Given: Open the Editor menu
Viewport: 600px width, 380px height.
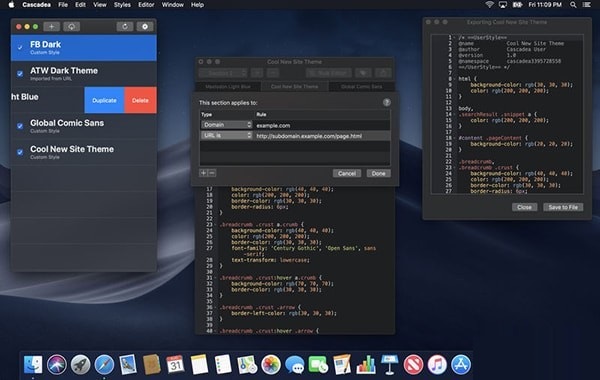Looking at the screenshot, I should (146, 5).
